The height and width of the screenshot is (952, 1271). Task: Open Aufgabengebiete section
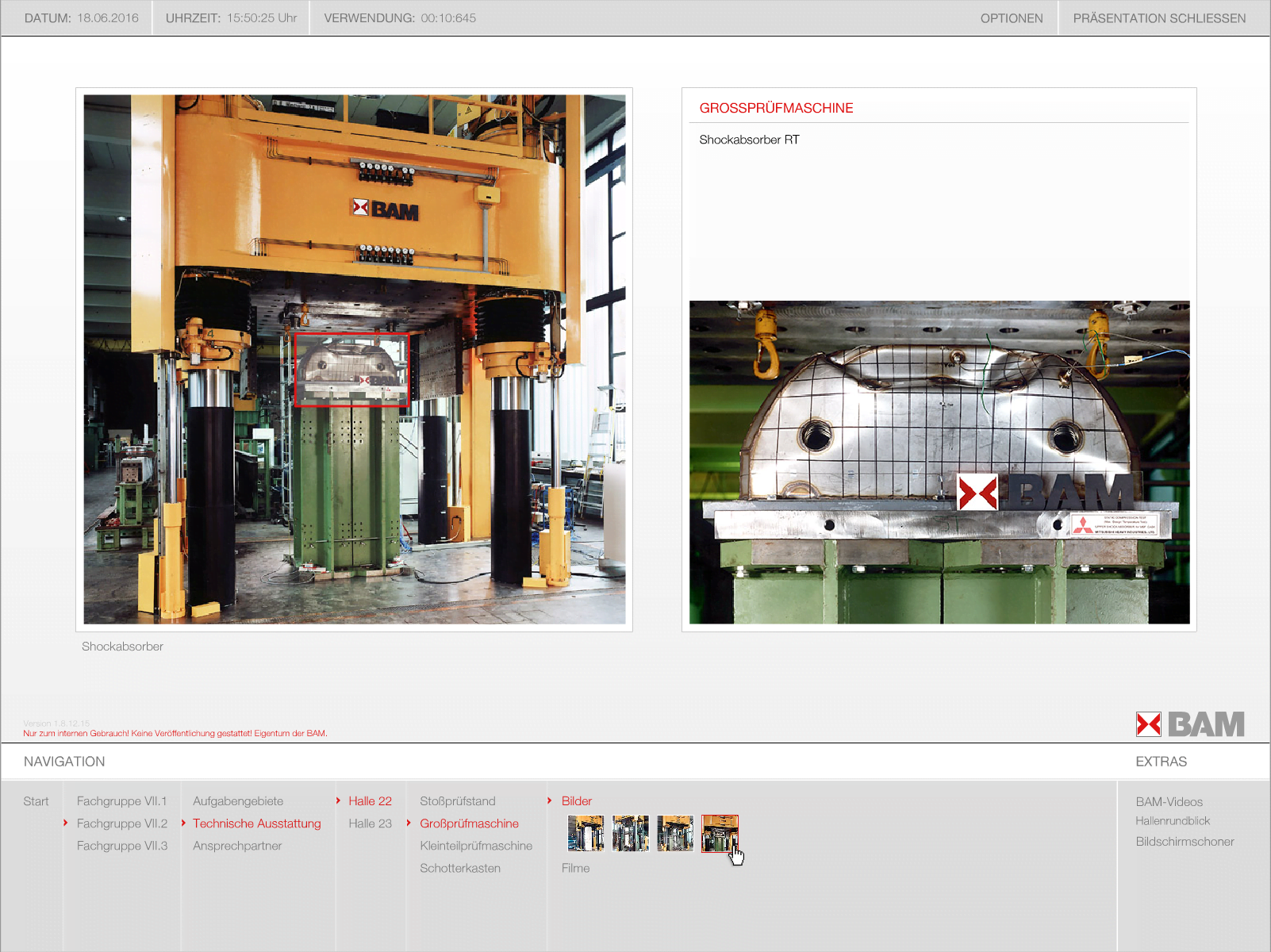pos(237,801)
